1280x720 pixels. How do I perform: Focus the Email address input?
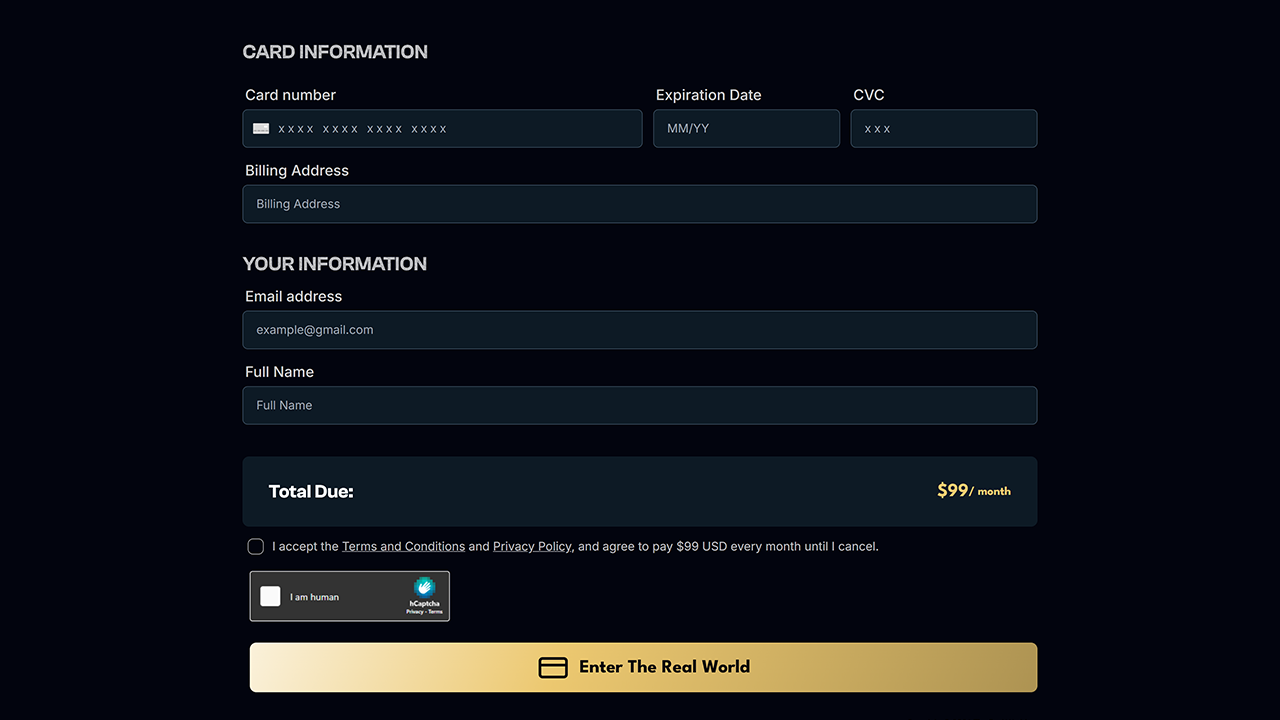tap(639, 330)
